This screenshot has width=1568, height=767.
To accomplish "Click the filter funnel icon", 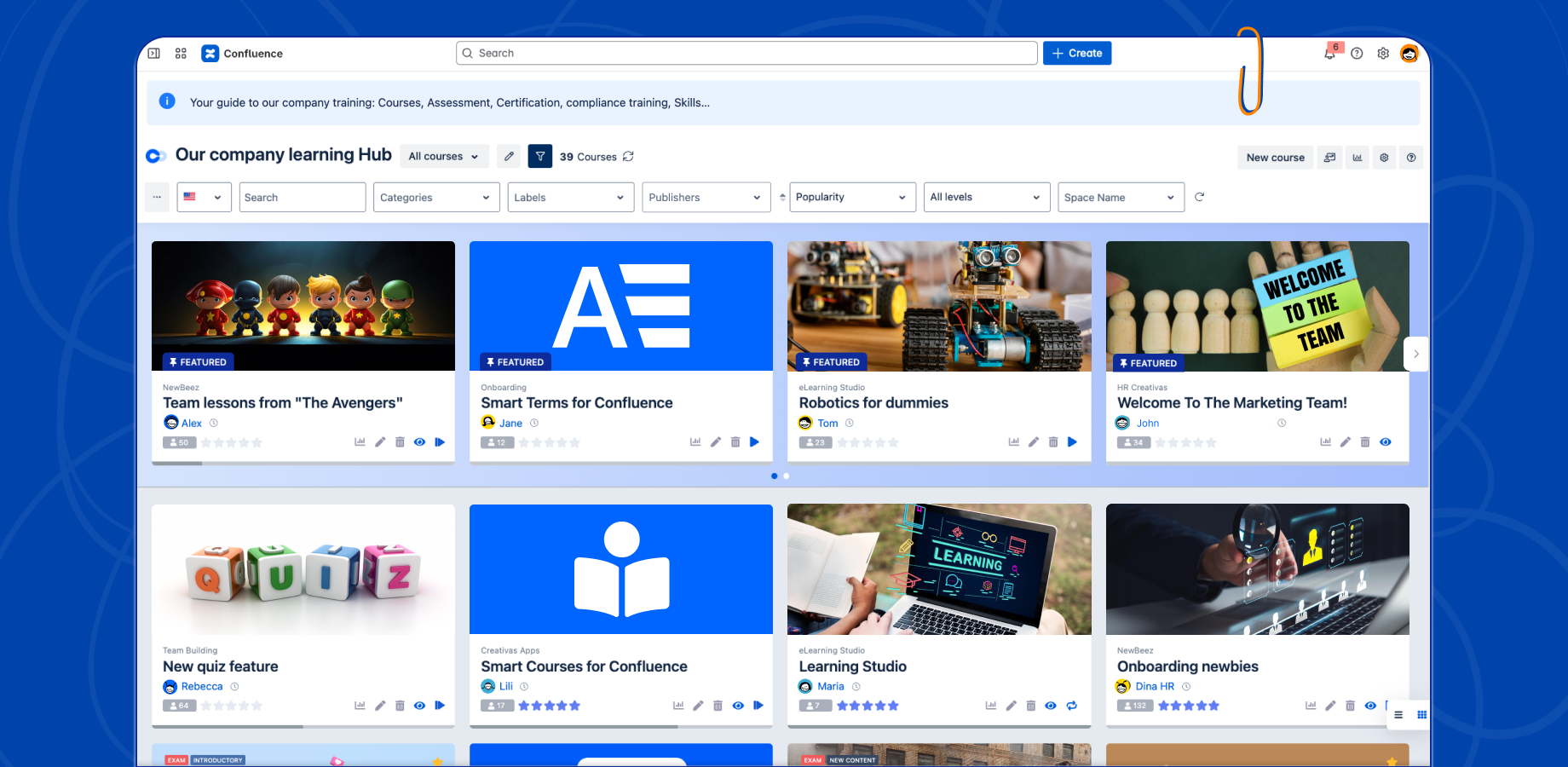I will (539, 157).
